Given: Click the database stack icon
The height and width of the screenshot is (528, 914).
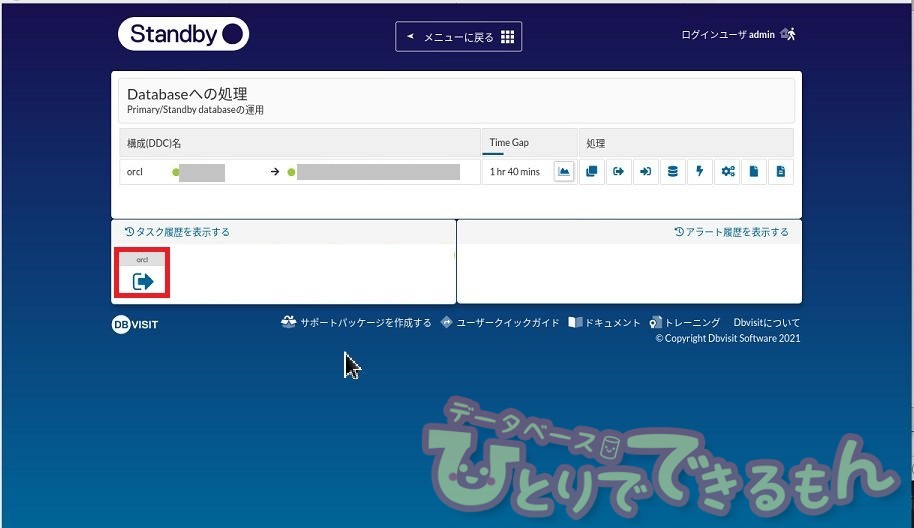Looking at the screenshot, I should [x=673, y=172].
